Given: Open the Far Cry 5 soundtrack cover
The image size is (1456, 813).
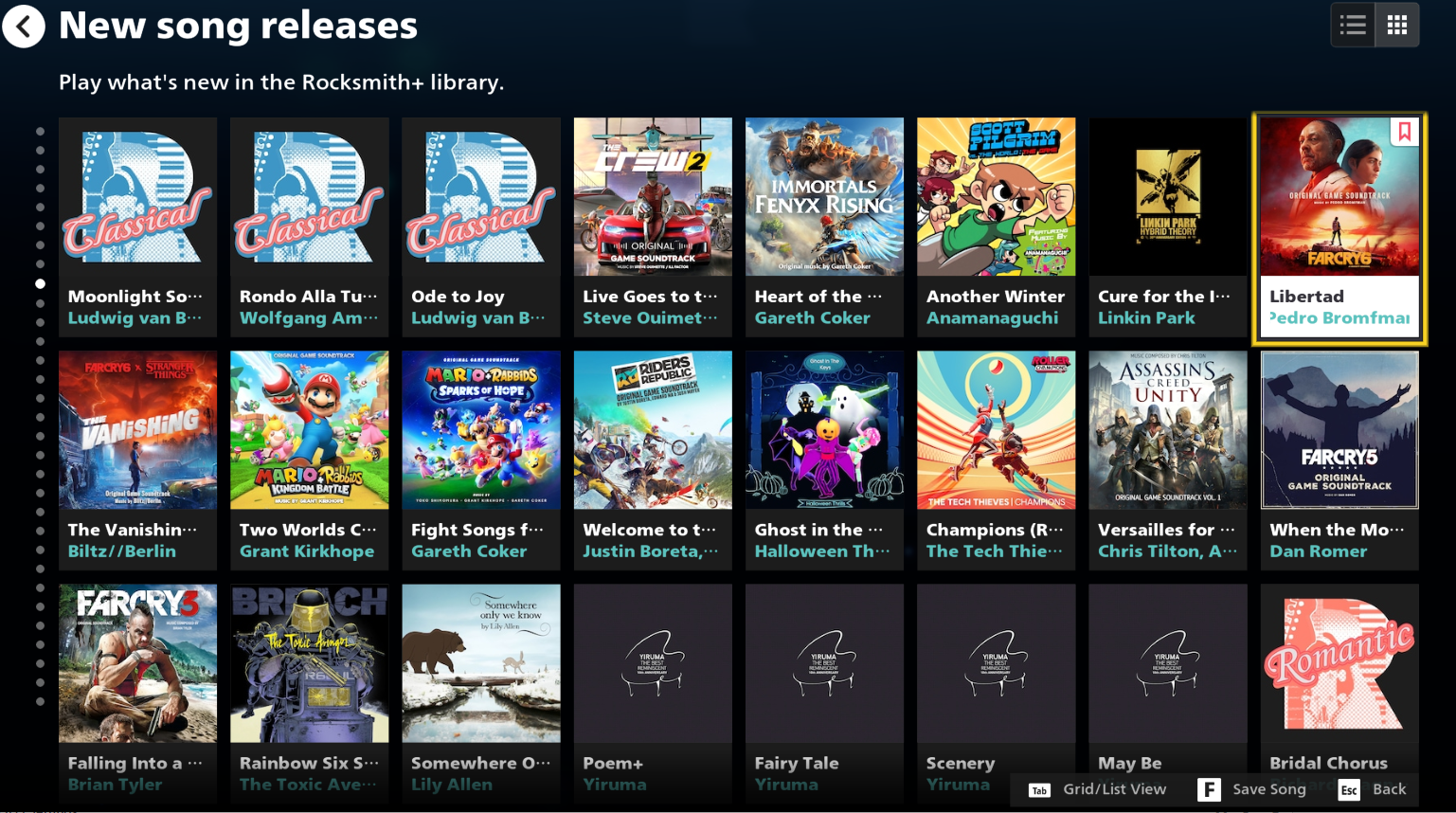Looking at the screenshot, I should [1339, 430].
